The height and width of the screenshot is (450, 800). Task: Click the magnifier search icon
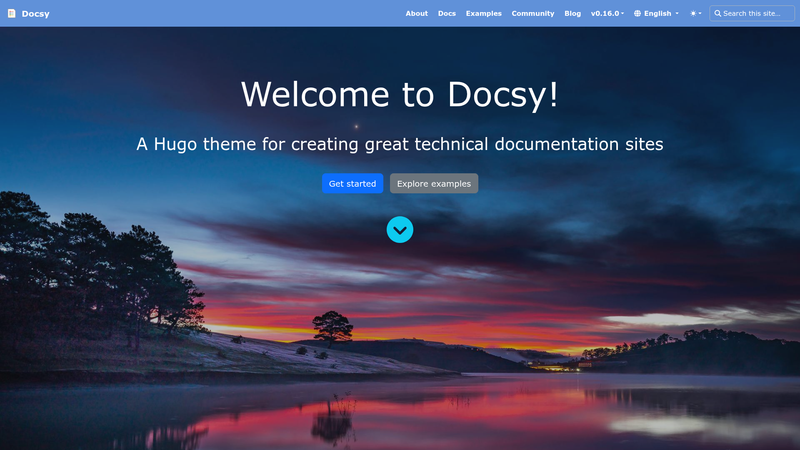tap(717, 13)
